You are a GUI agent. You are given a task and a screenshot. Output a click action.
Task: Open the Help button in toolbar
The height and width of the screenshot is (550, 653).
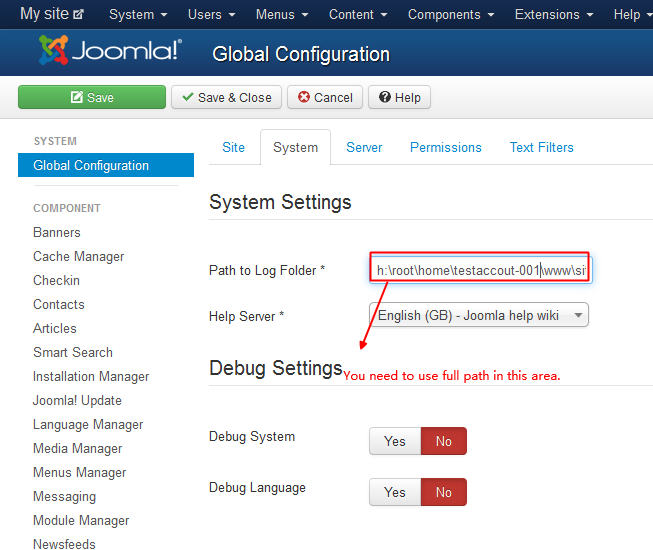click(x=399, y=97)
